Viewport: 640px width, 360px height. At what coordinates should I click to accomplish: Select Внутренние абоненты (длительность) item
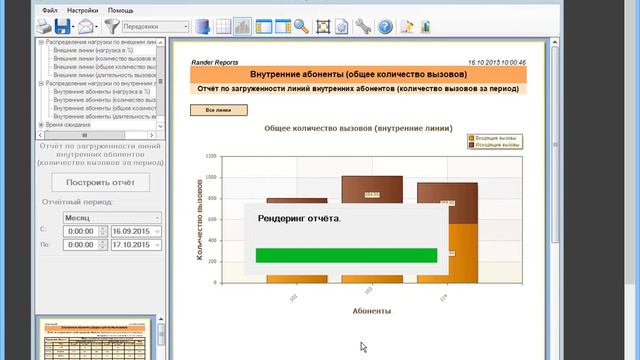tap(104, 116)
